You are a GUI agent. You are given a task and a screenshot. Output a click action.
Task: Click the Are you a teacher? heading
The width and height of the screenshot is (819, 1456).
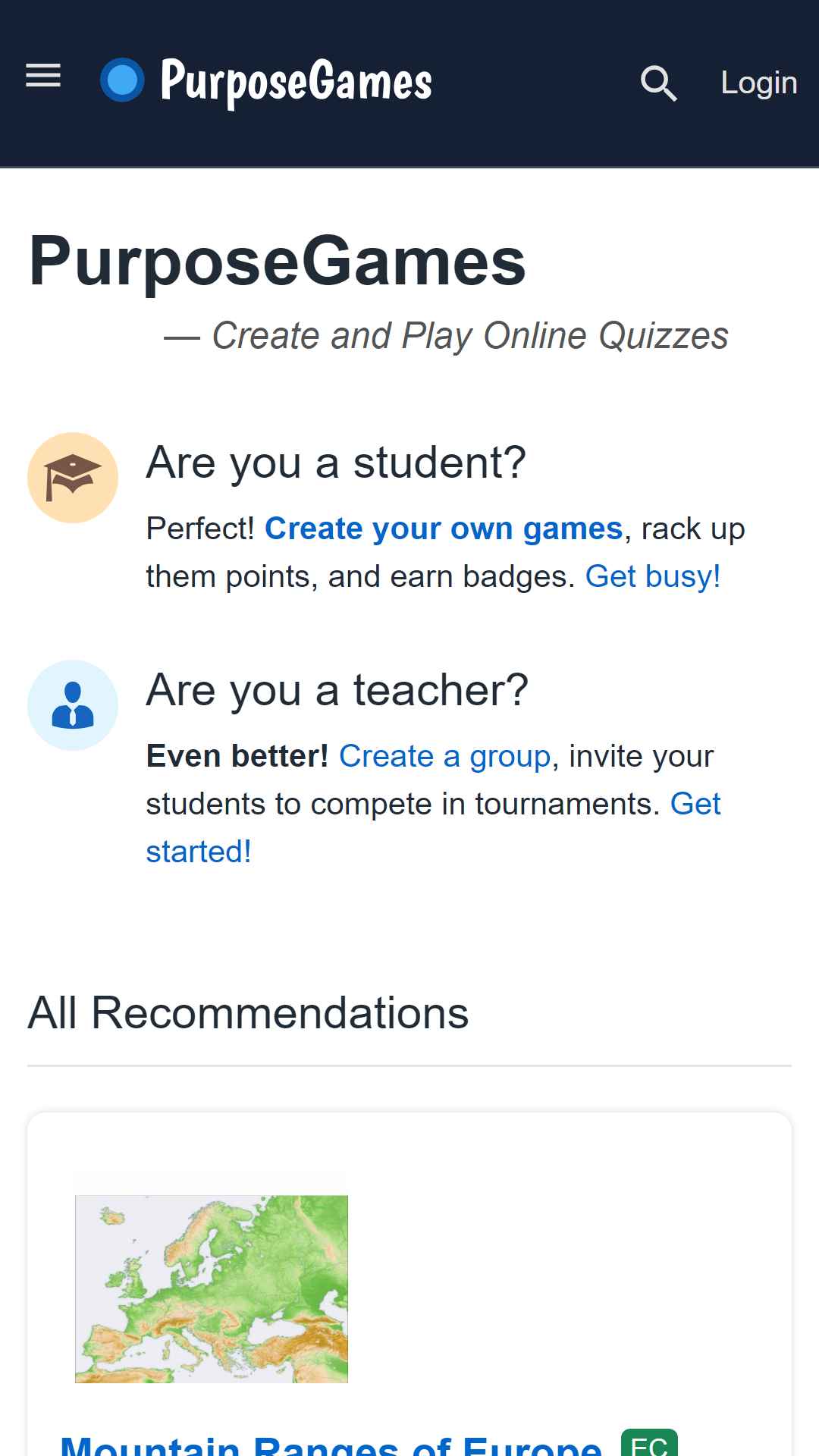pos(337,690)
